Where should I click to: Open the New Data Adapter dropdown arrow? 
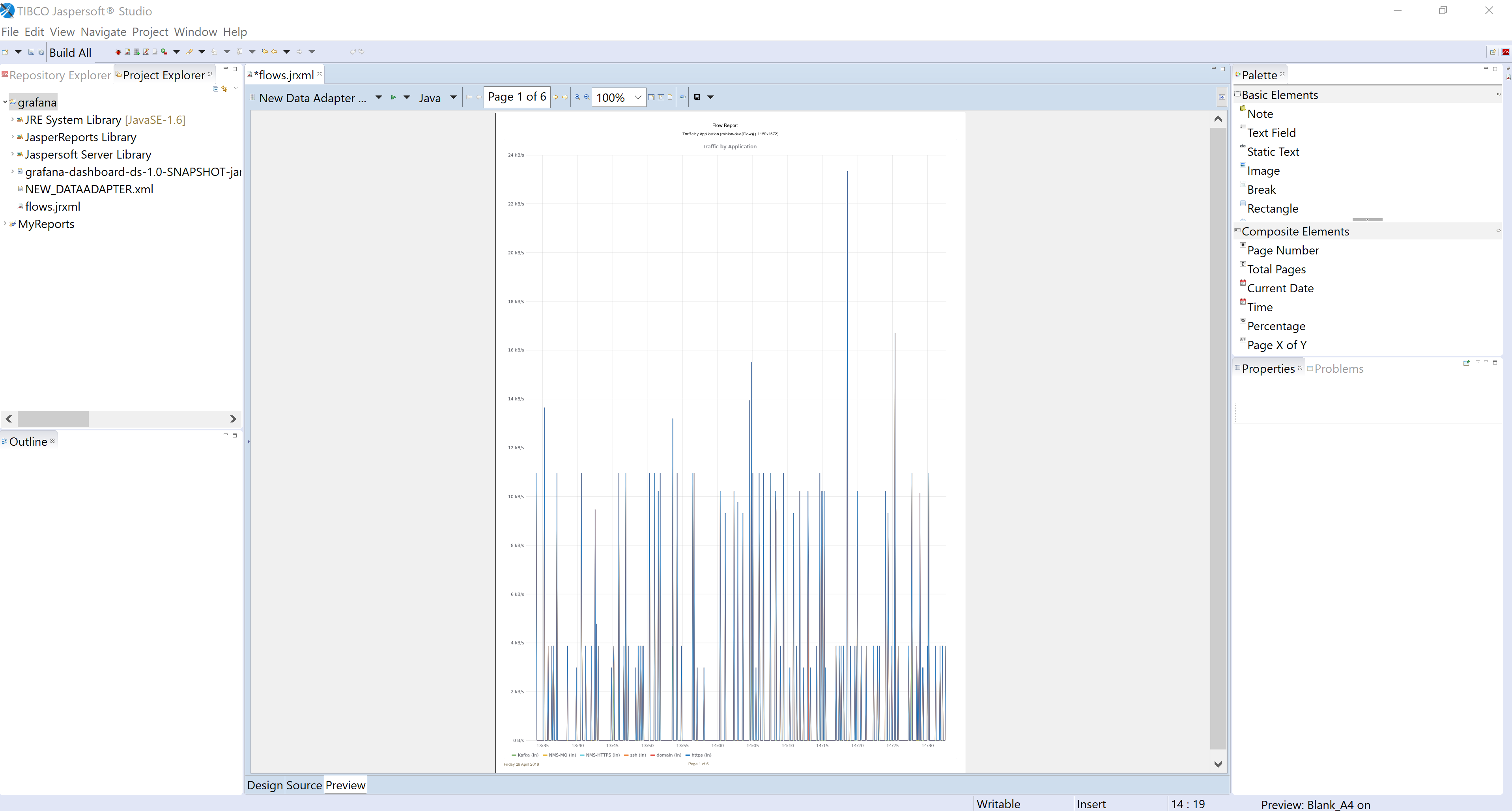379,97
